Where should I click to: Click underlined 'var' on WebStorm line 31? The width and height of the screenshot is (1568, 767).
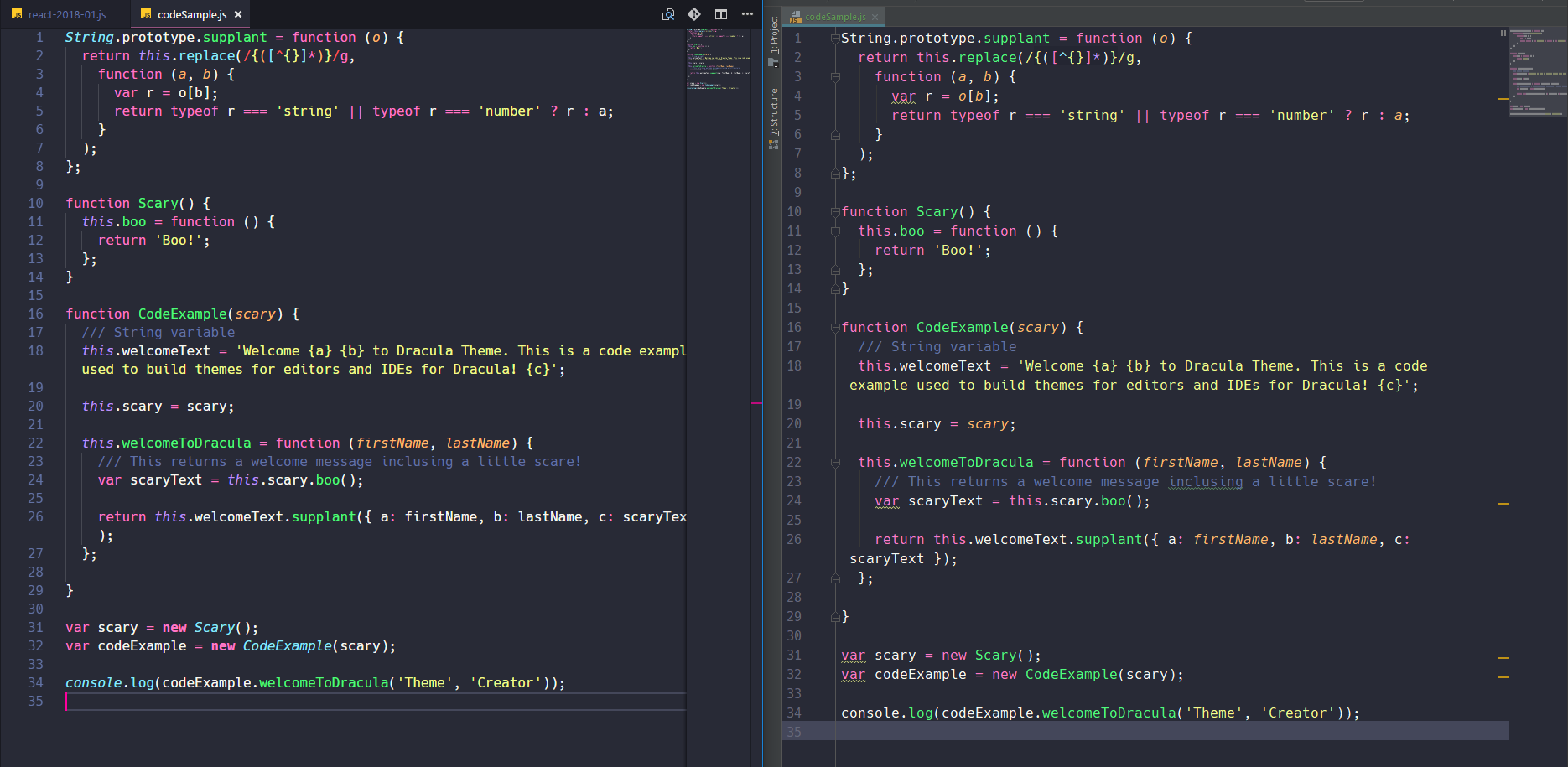click(x=854, y=656)
